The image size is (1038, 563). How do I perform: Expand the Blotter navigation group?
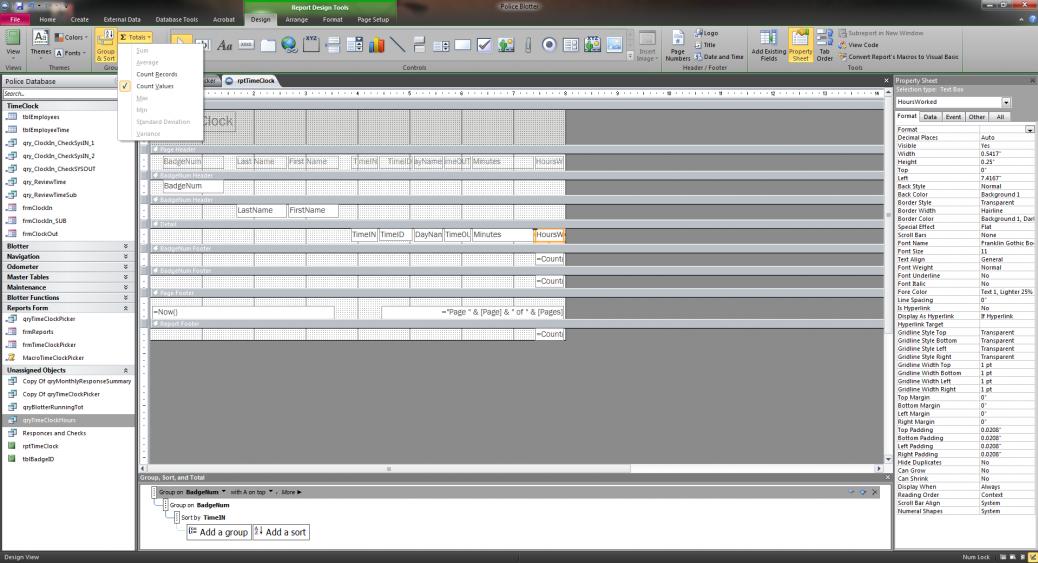pos(126,246)
